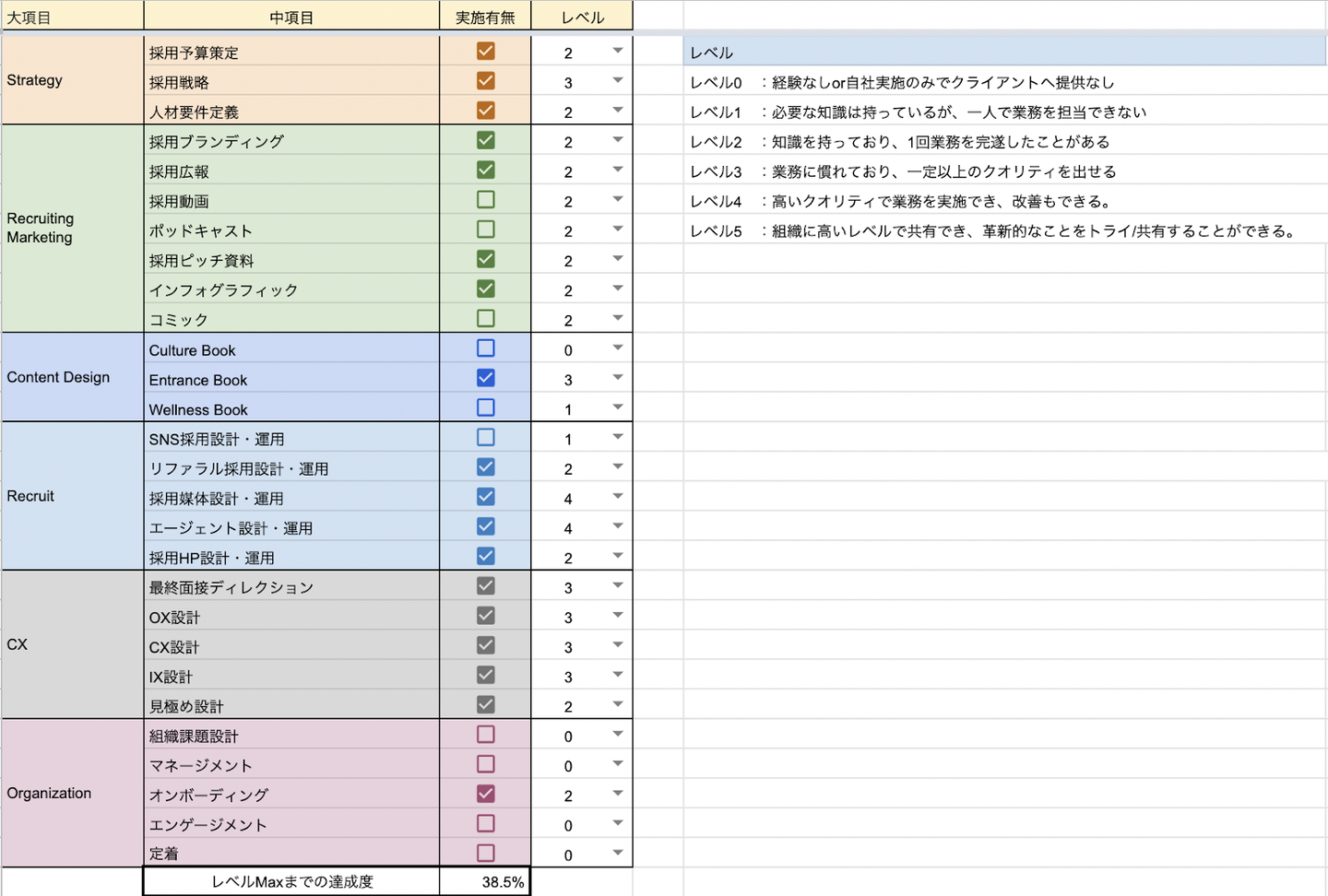Click the 38.5% achievement value cell
1328x896 pixels.
pos(486,882)
